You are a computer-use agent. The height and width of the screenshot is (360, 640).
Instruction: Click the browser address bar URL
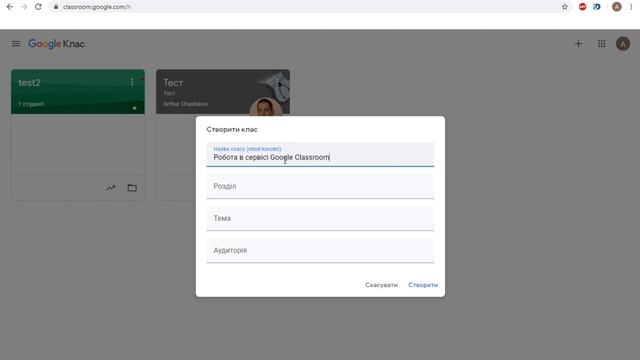pyautogui.click(x=97, y=7)
